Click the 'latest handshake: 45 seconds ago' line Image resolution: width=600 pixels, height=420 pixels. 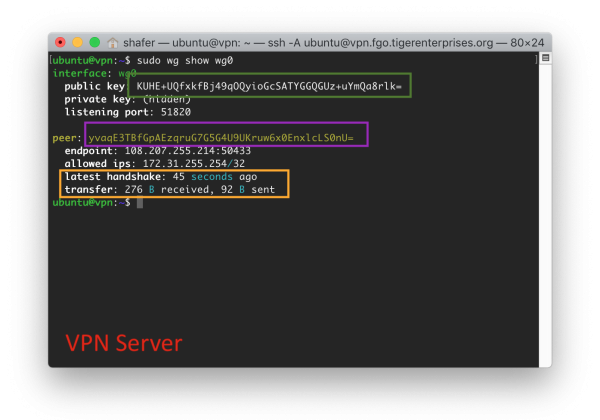(x=161, y=177)
